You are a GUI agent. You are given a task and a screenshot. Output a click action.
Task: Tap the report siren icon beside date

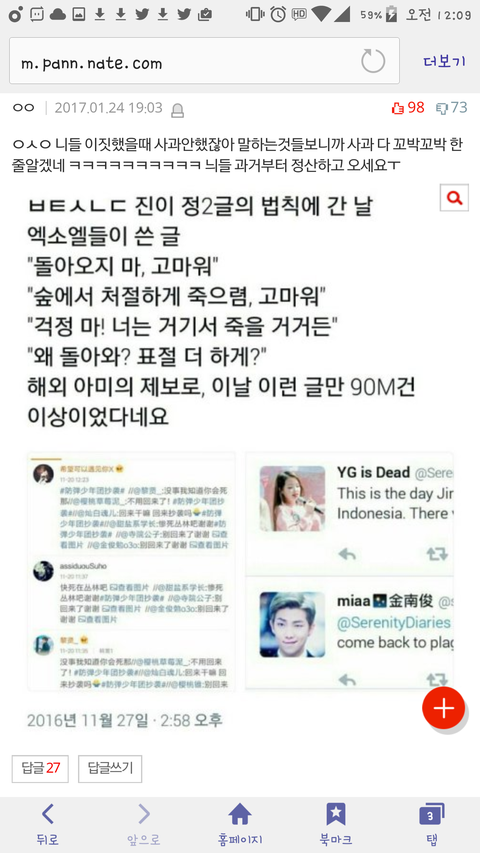coord(177,110)
